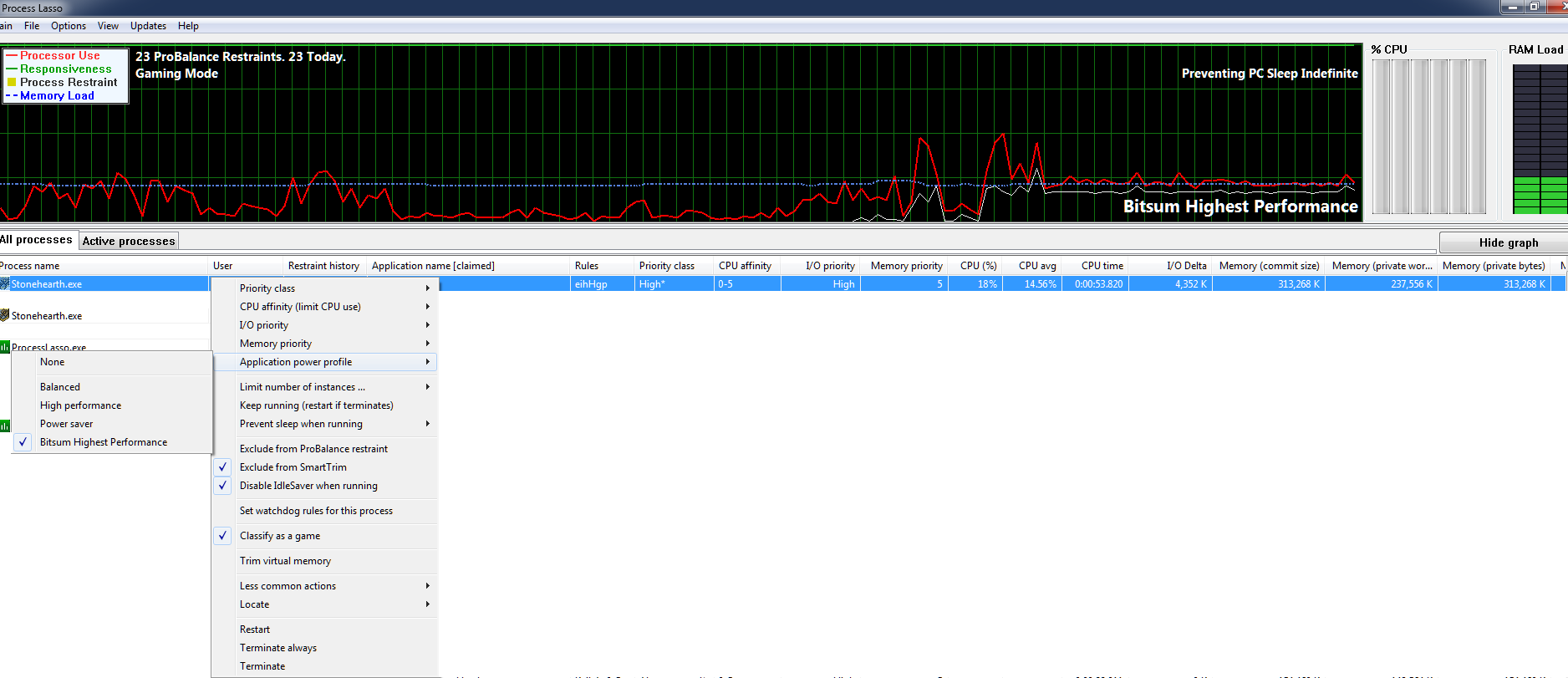Select Bitsum Highest Performance power profile

point(103,442)
